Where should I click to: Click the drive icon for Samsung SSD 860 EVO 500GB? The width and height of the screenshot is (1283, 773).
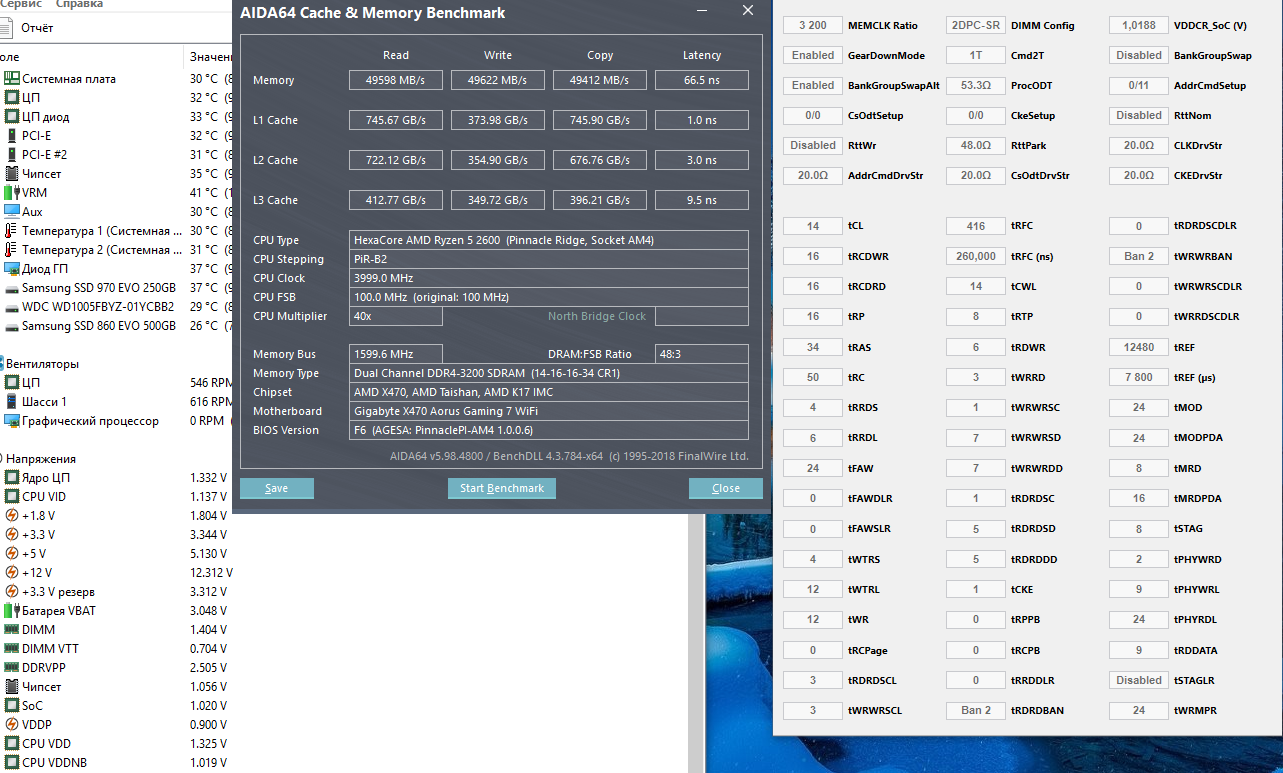(x=12, y=326)
